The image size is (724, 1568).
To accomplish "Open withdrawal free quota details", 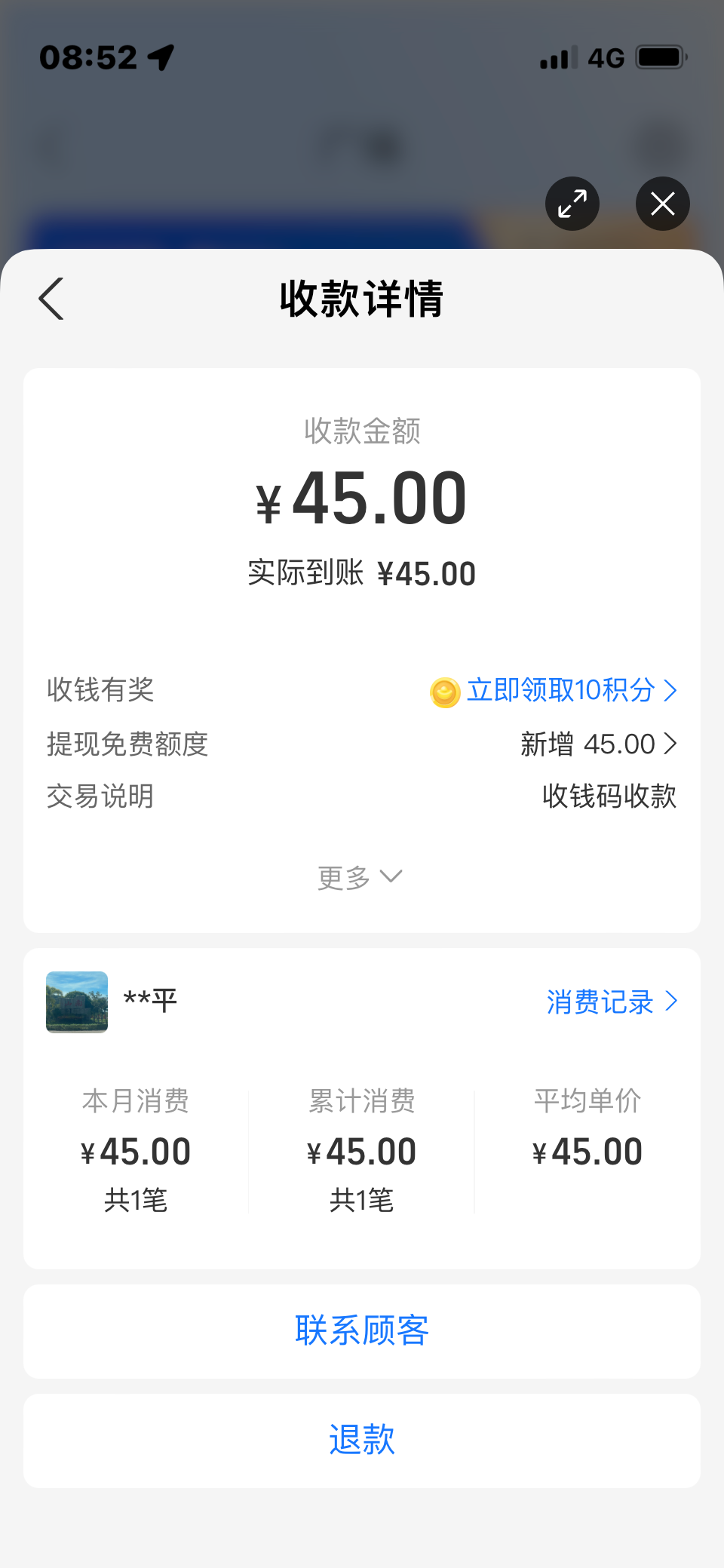I will coord(599,744).
